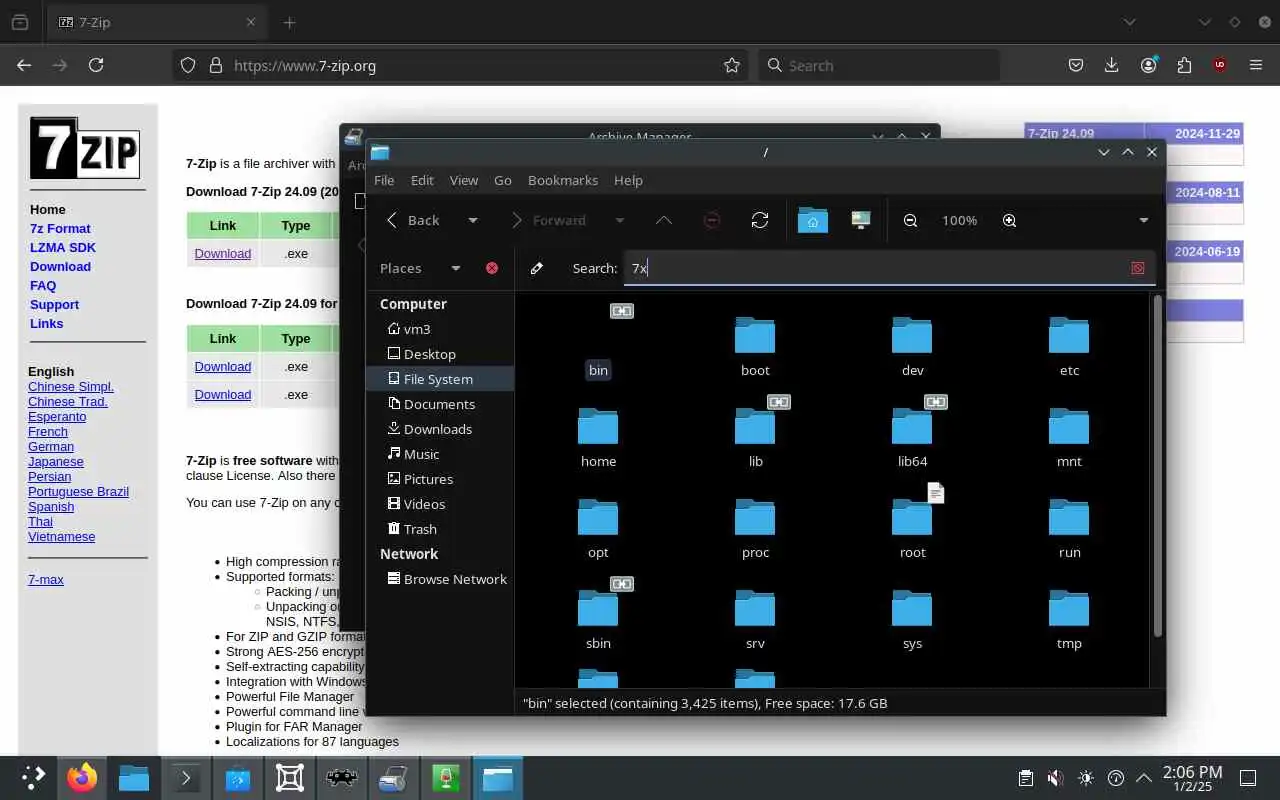Close the Places sidebar
This screenshot has height=800, width=1280.
[x=492, y=268]
